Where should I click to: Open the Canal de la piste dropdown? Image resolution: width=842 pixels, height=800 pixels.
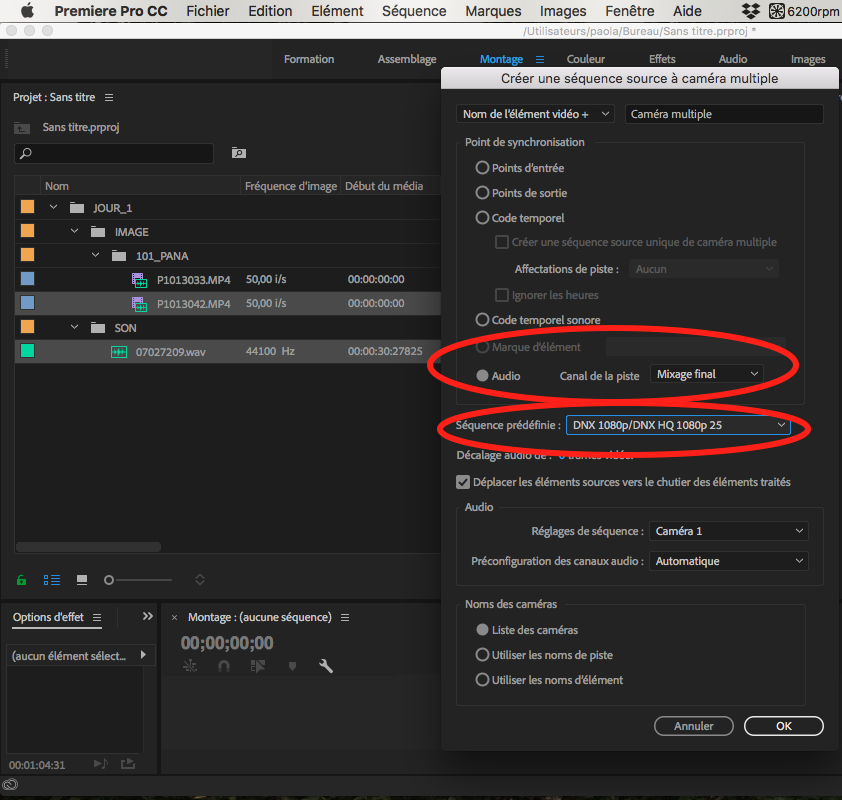tap(707, 374)
